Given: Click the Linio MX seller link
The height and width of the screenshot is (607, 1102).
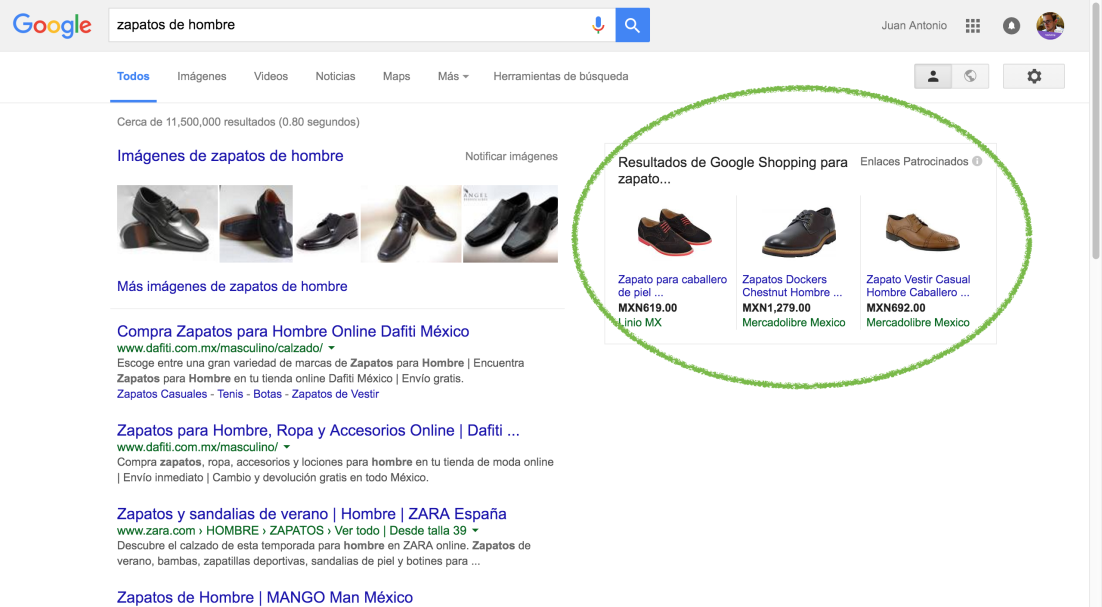Looking at the screenshot, I should [x=640, y=322].
